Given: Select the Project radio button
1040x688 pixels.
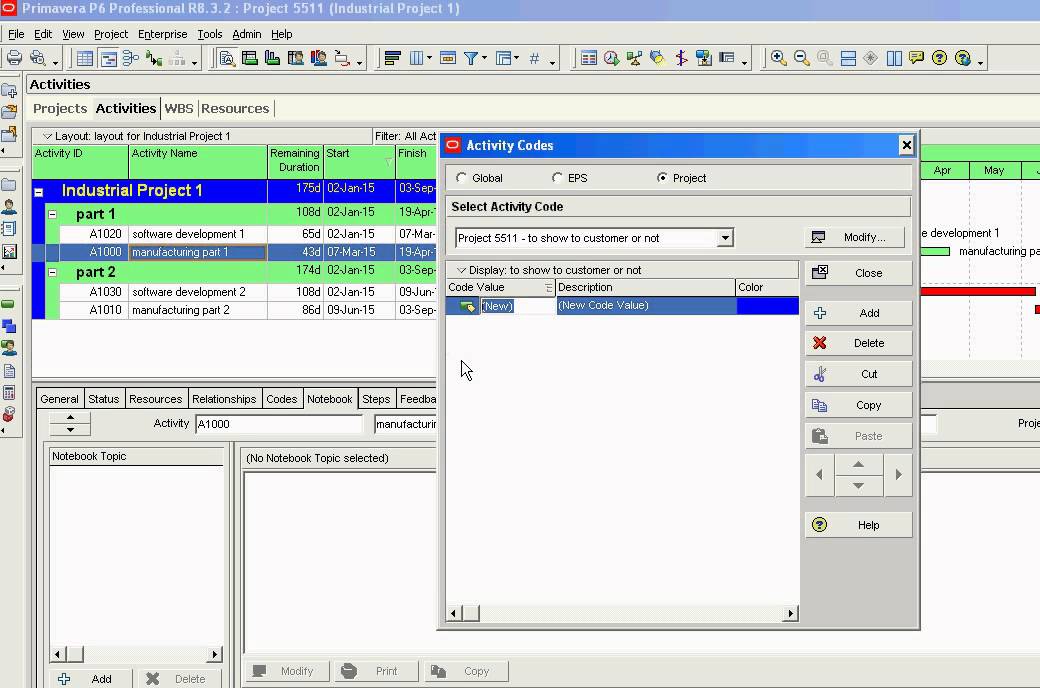Looking at the screenshot, I should coord(662,178).
